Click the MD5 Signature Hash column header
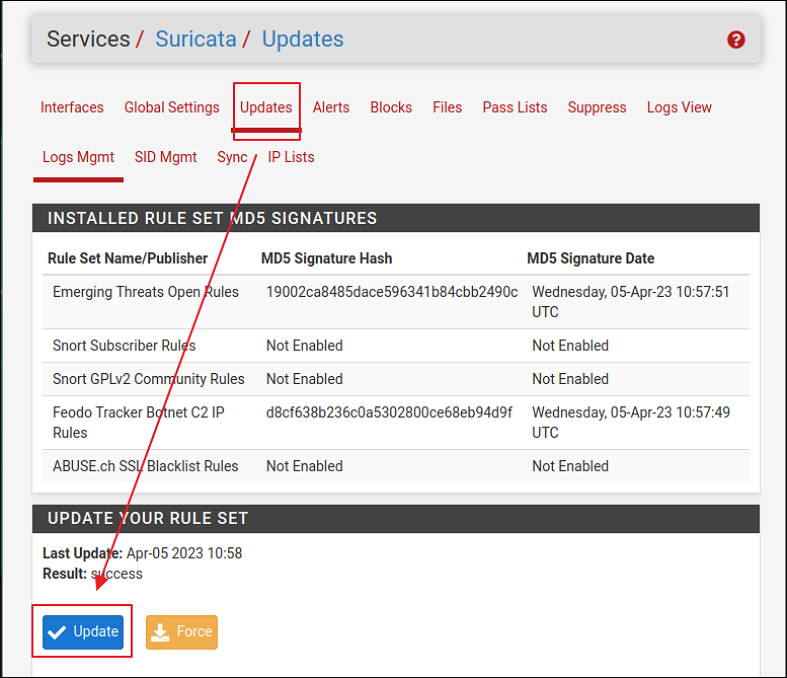Image resolution: width=787 pixels, height=678 pixels. [x=327, y=258]
